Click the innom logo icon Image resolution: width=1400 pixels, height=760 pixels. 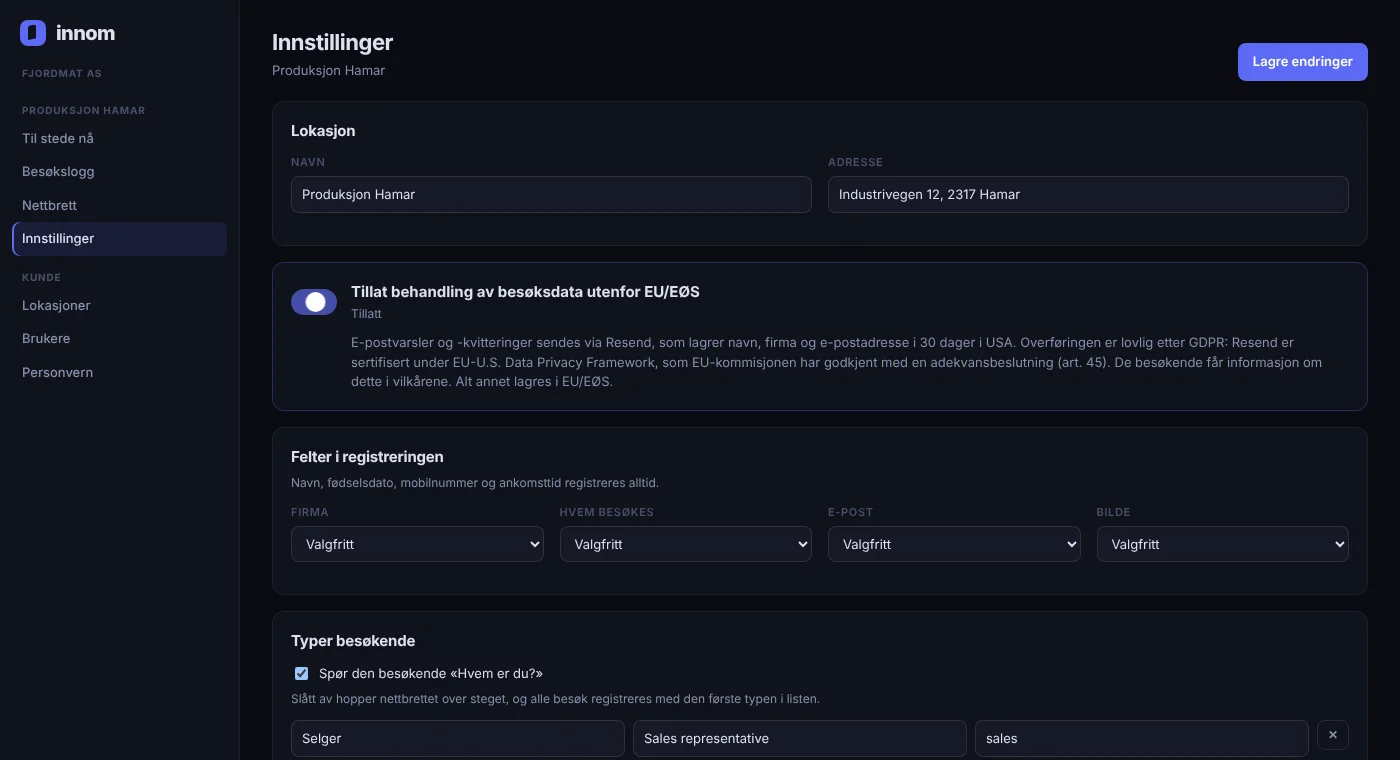[33, 33]
